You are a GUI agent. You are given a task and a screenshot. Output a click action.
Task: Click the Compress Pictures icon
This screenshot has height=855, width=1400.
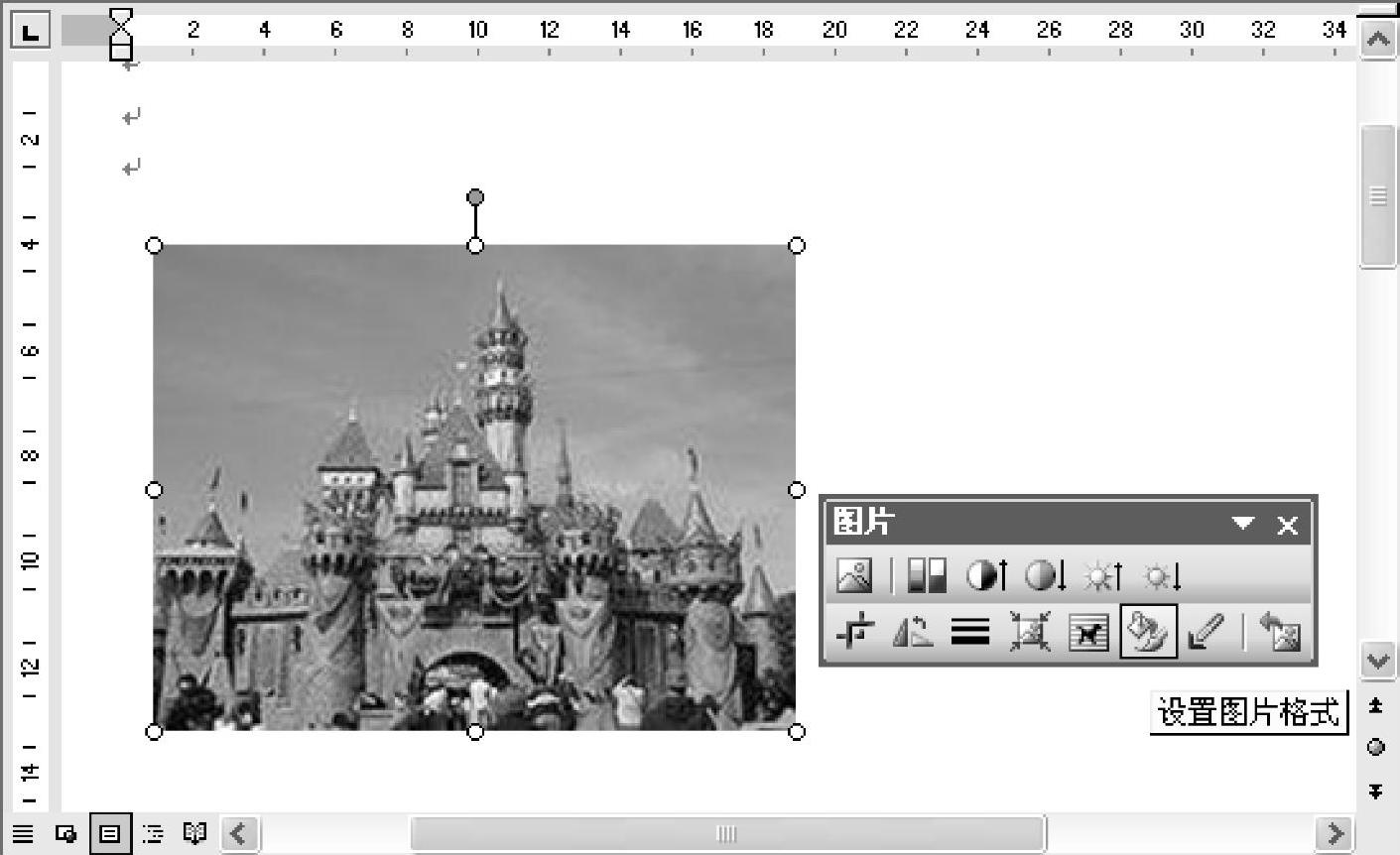(1030, 632)
